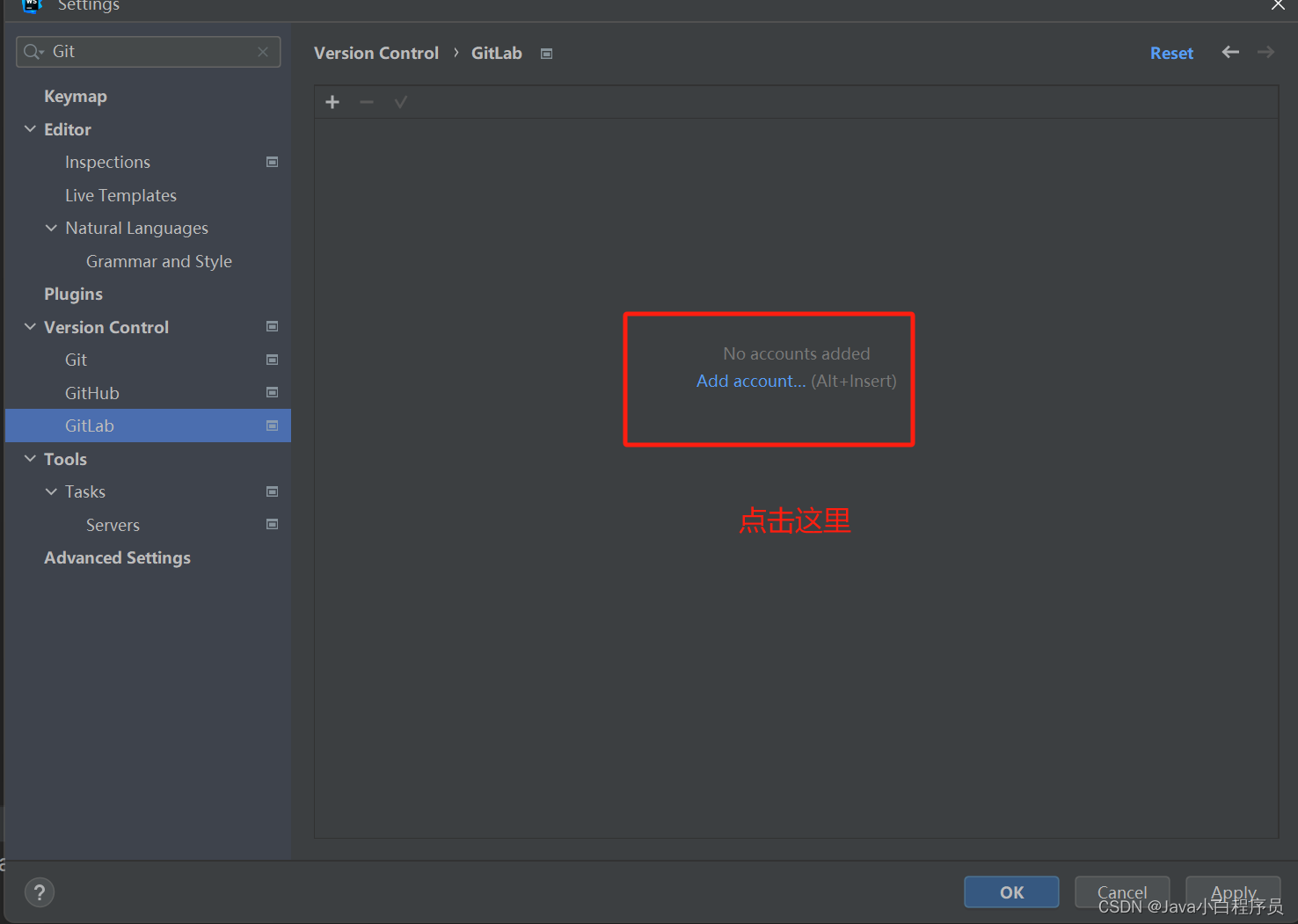Click project settings icon on Servers row

(273, 524)
